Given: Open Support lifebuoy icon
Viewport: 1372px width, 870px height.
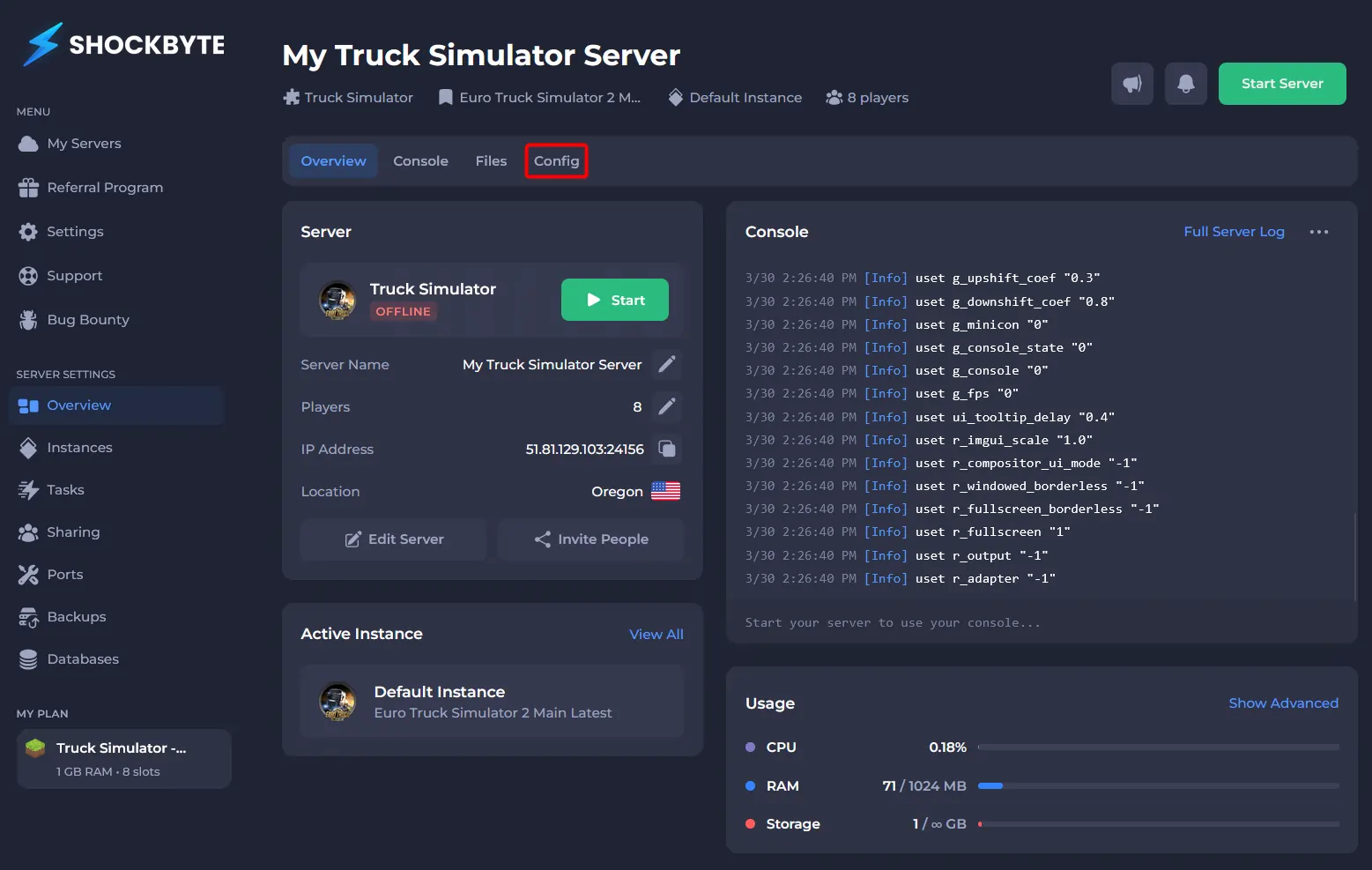Looking at the screenshot, I should 28,276.
